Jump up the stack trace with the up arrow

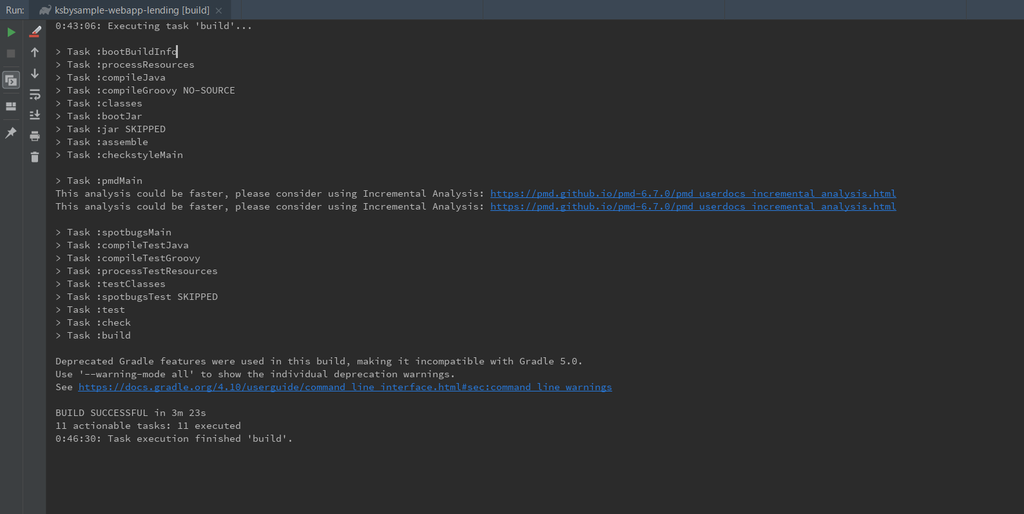tap(35, 52)
